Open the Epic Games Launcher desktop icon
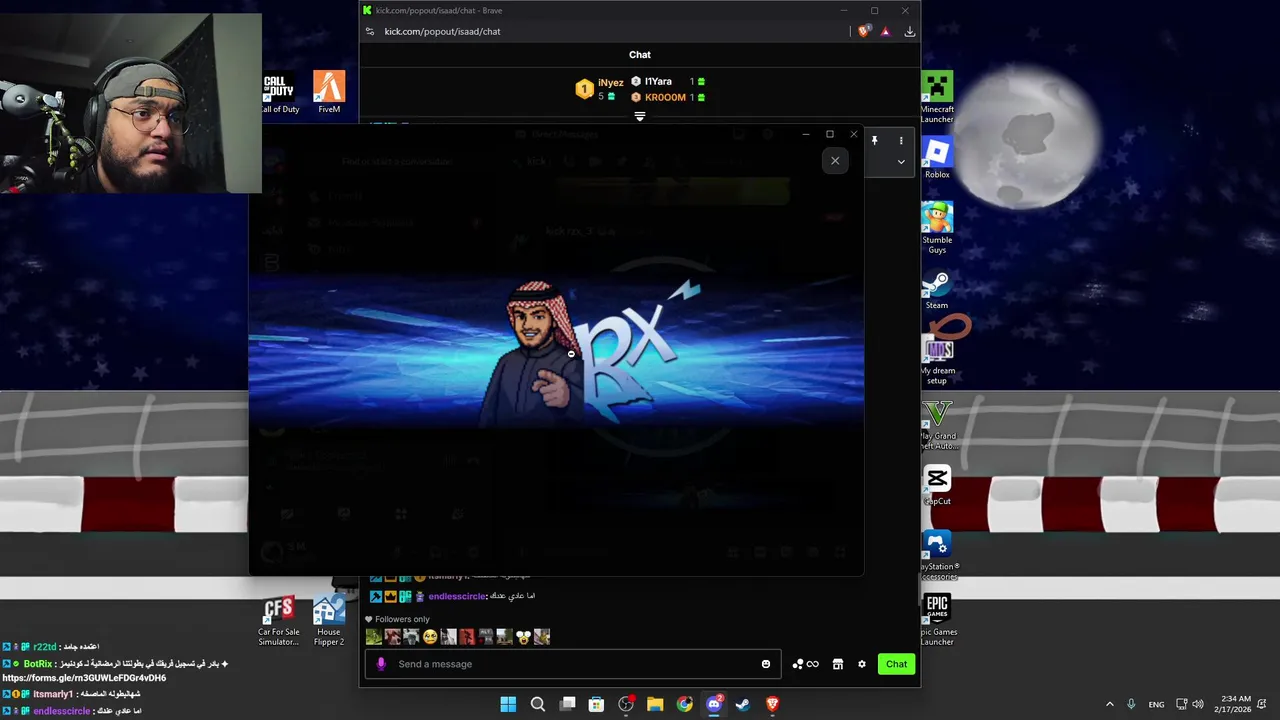1280x720 pixels. click(937, 620)
